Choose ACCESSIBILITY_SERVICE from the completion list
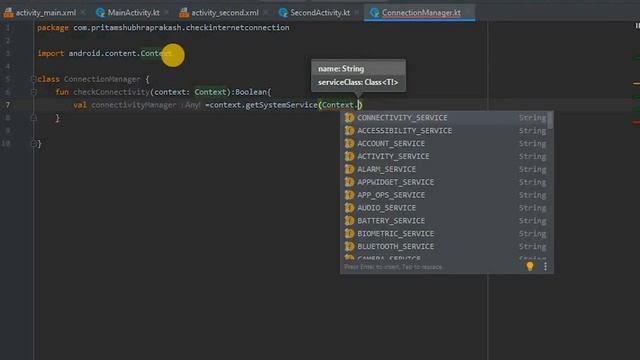The height and width of the screenshot is (360, 640). click(445, 131)
